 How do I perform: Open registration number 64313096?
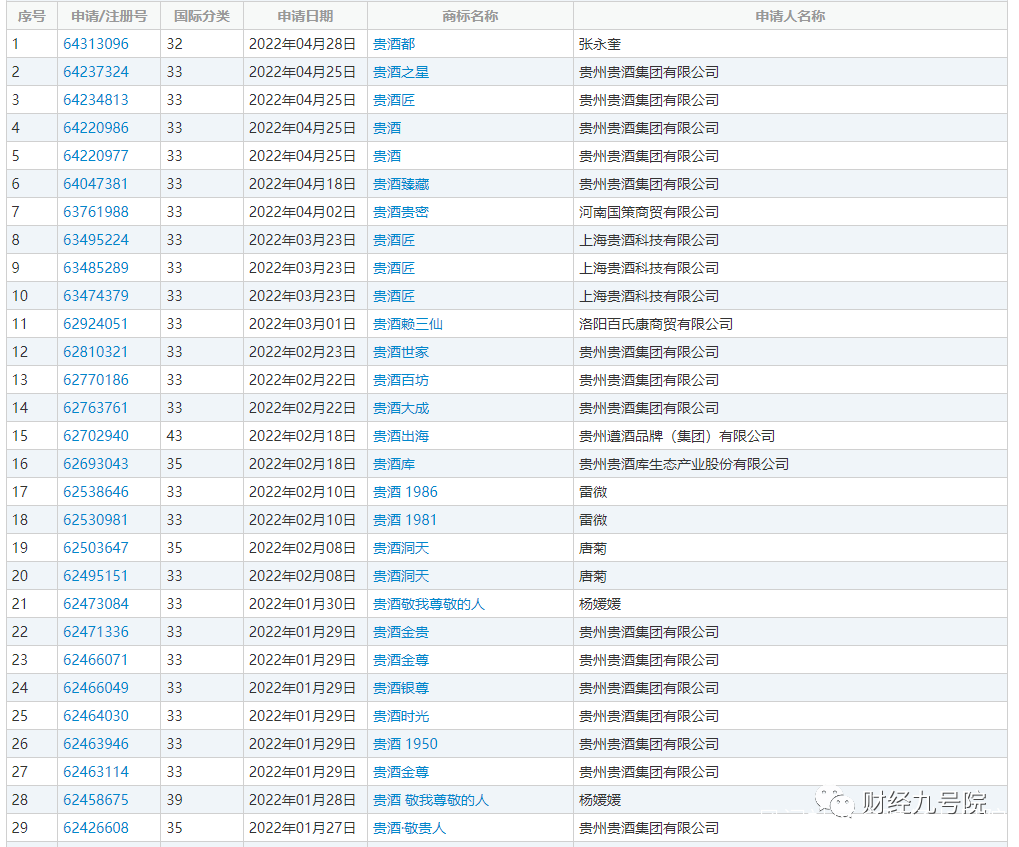coord(96,44)
